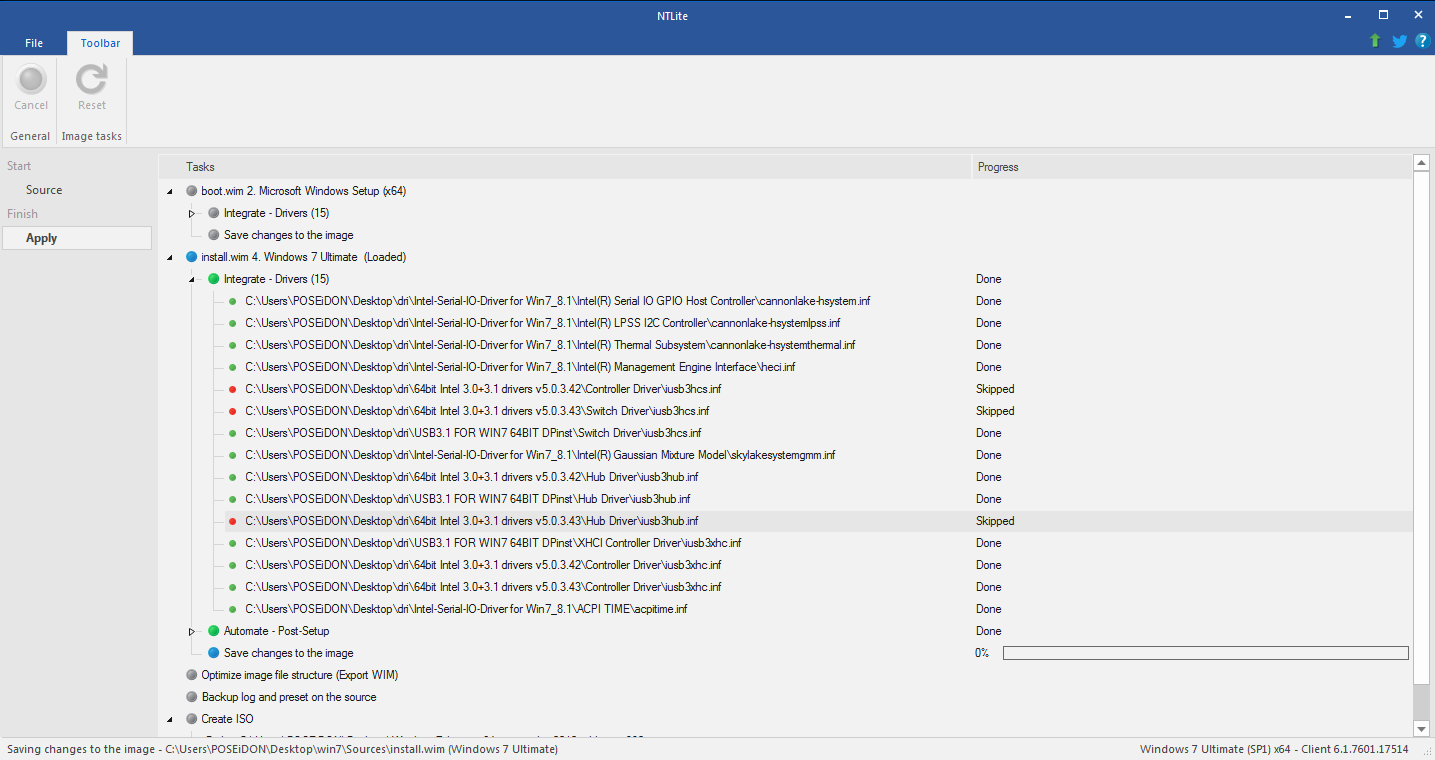Viewport: 1435px width, 760px height.
Task: Collapse the boot.wim task node
Action: [169, 191]
